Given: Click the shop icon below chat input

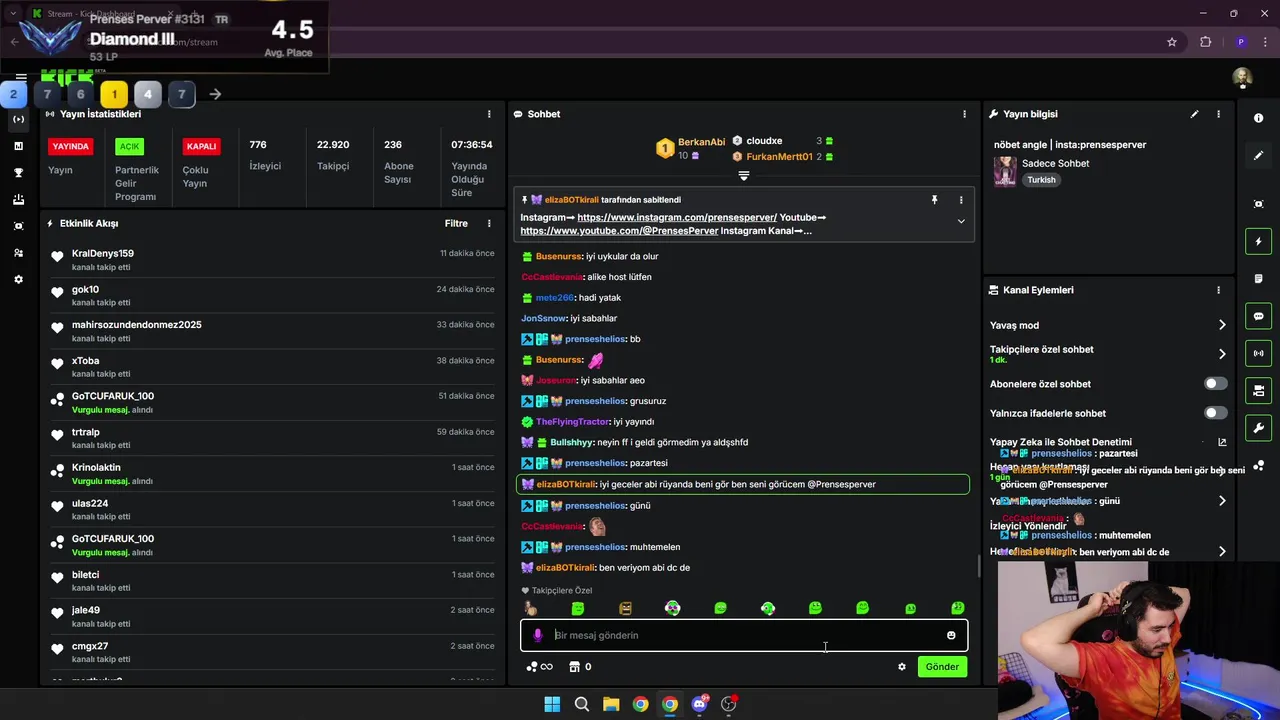Looking at the screenshot, I should click(574, 667).
